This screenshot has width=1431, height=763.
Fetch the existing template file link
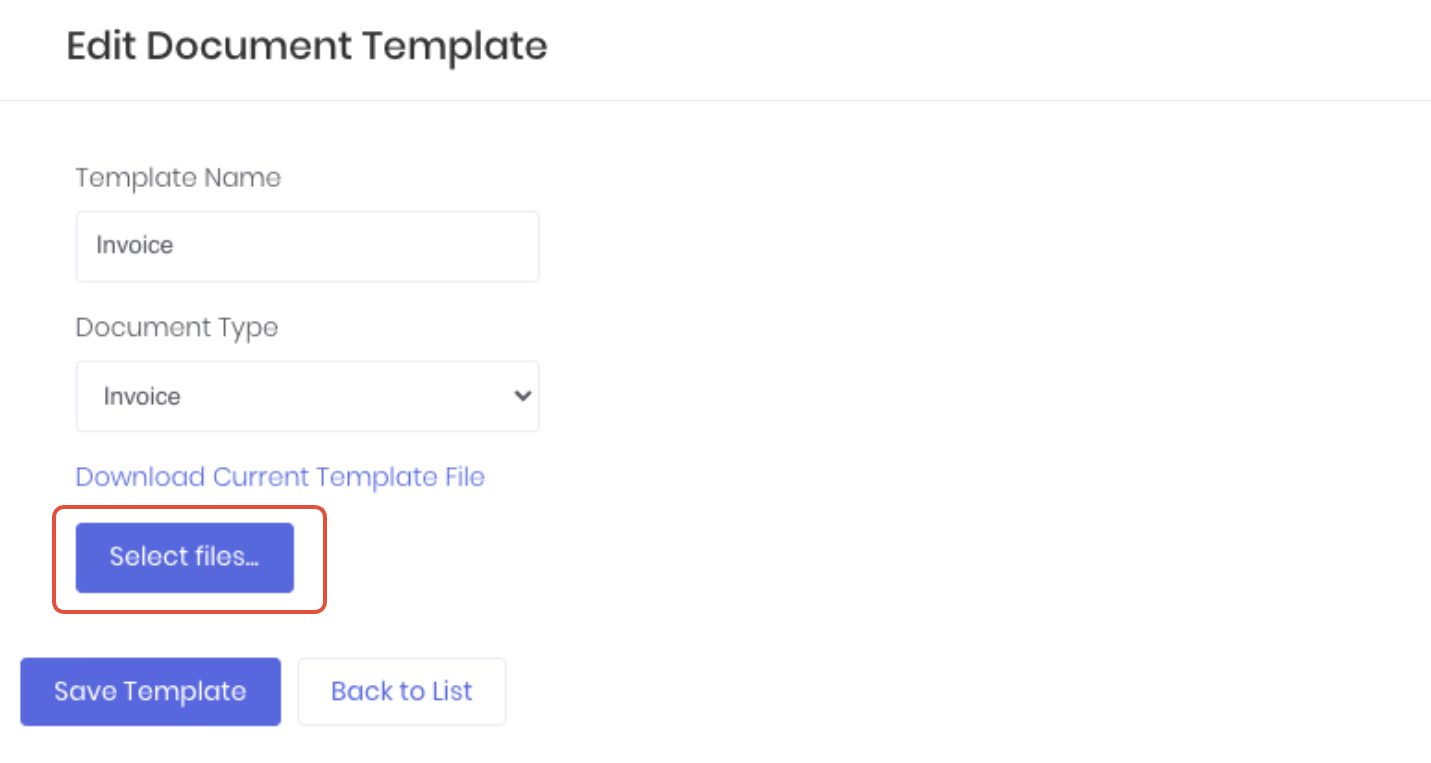click(x=280, y=477)
